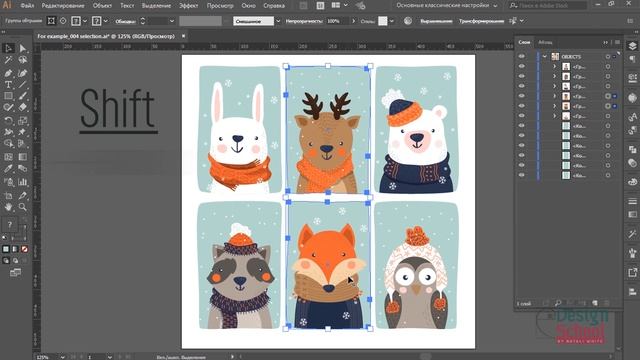Screen dimensions: 640x360
Task: Click the Fill/Stroke question-mark box in left toolbar
Action: pos(10,224)
